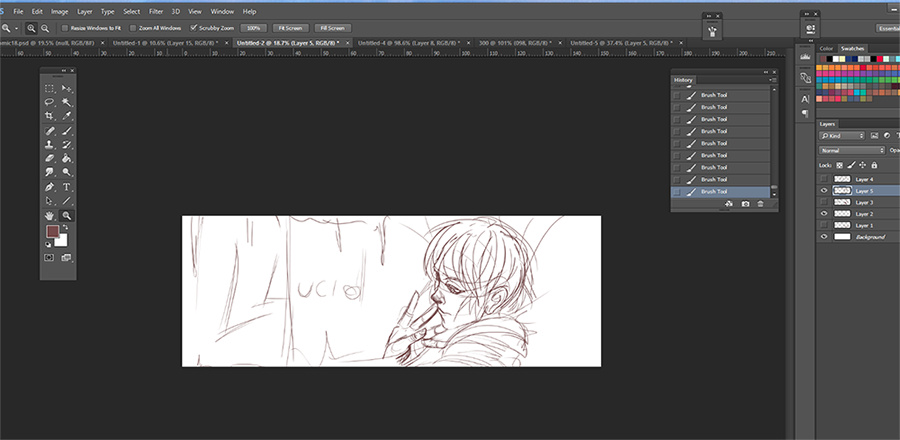Select the Type tool
The image size is (900, 440).
(x=67, y=187)
